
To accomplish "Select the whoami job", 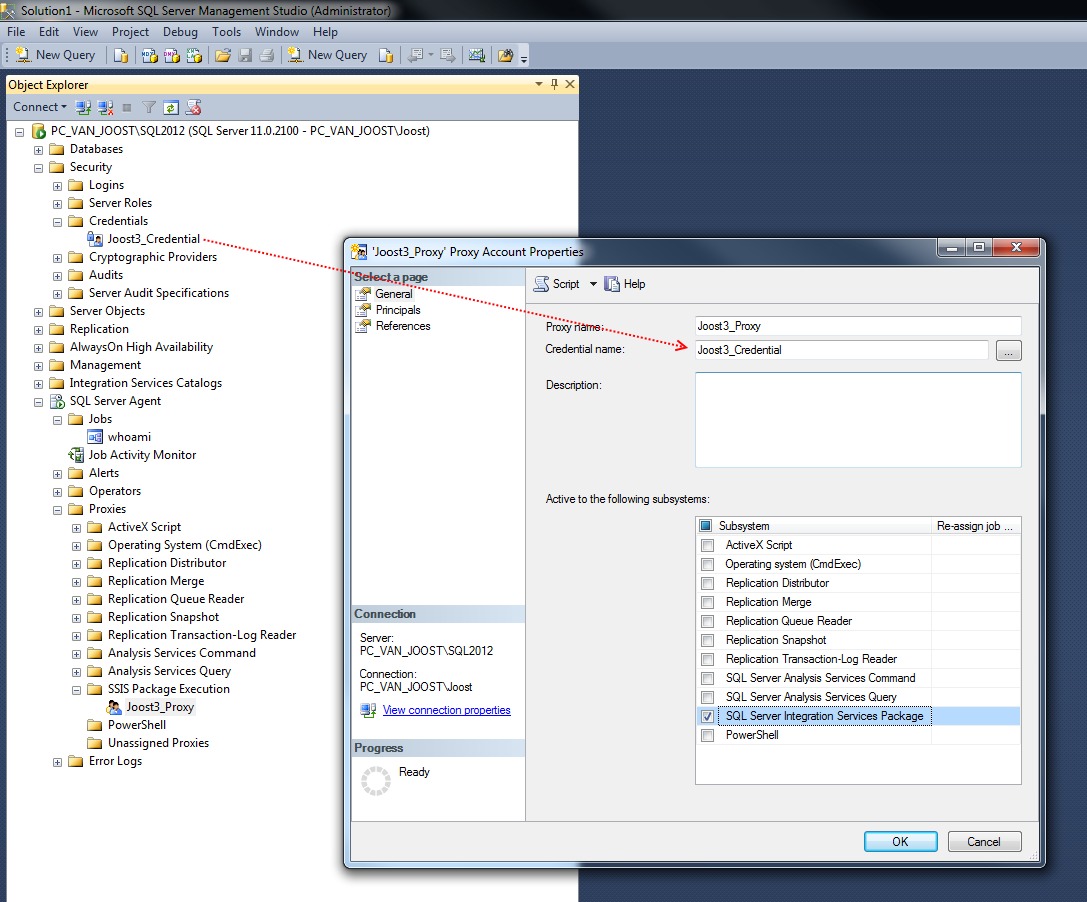I will point(129,437).
